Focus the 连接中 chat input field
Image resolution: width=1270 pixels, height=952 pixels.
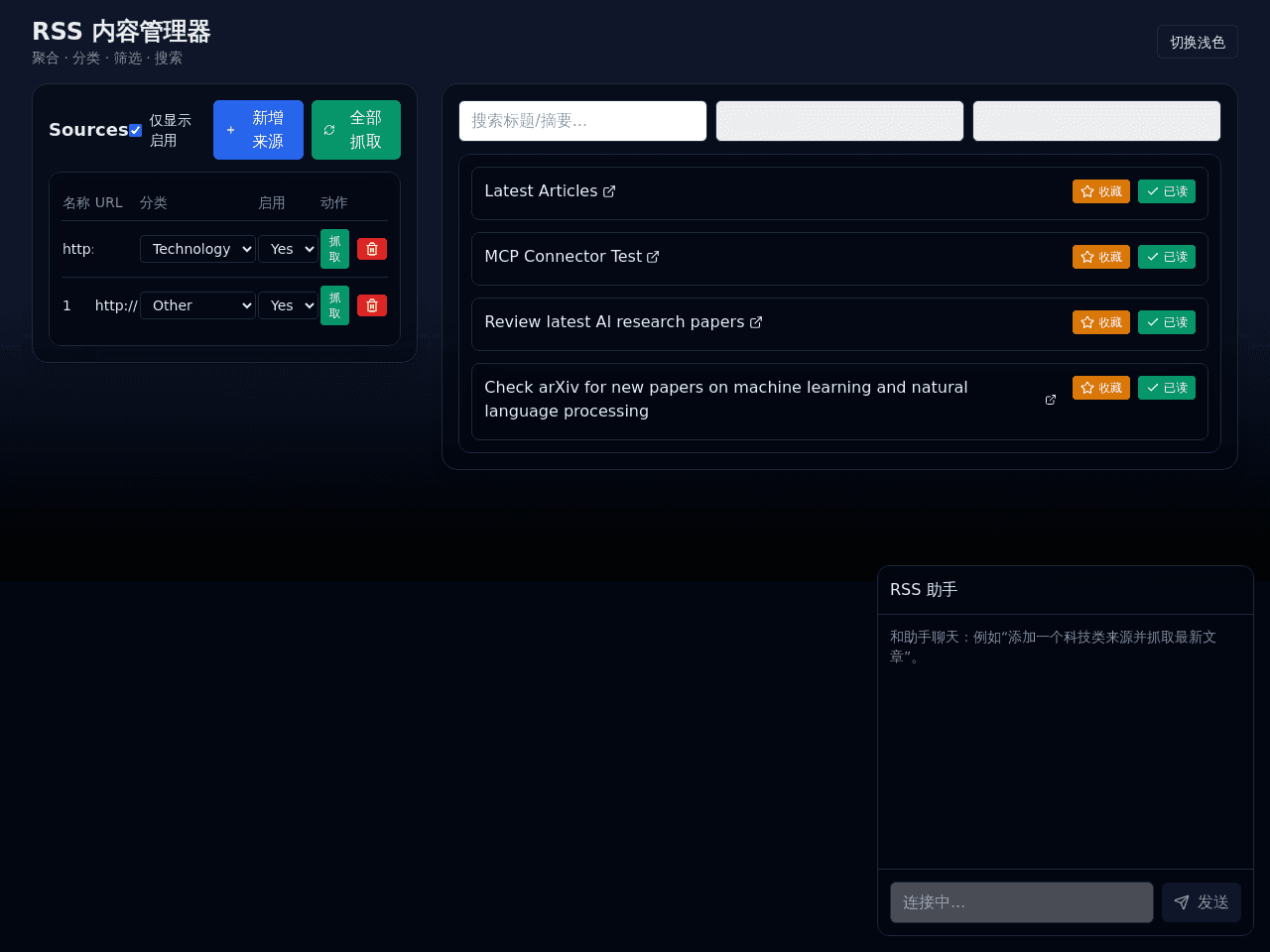[x=1022, y=902]
